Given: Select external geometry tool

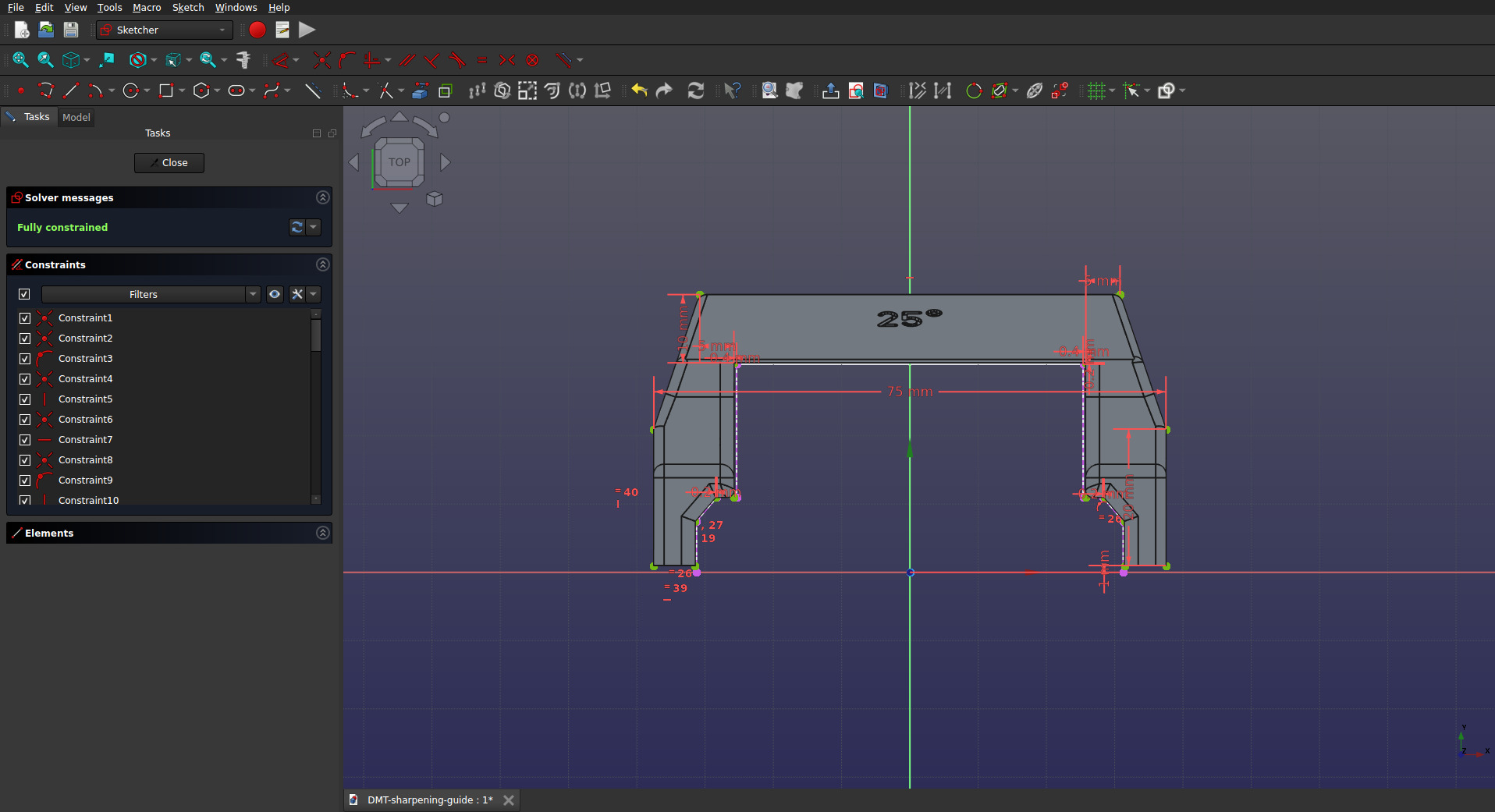Looking at the screenshot, I should click(420, 90).
